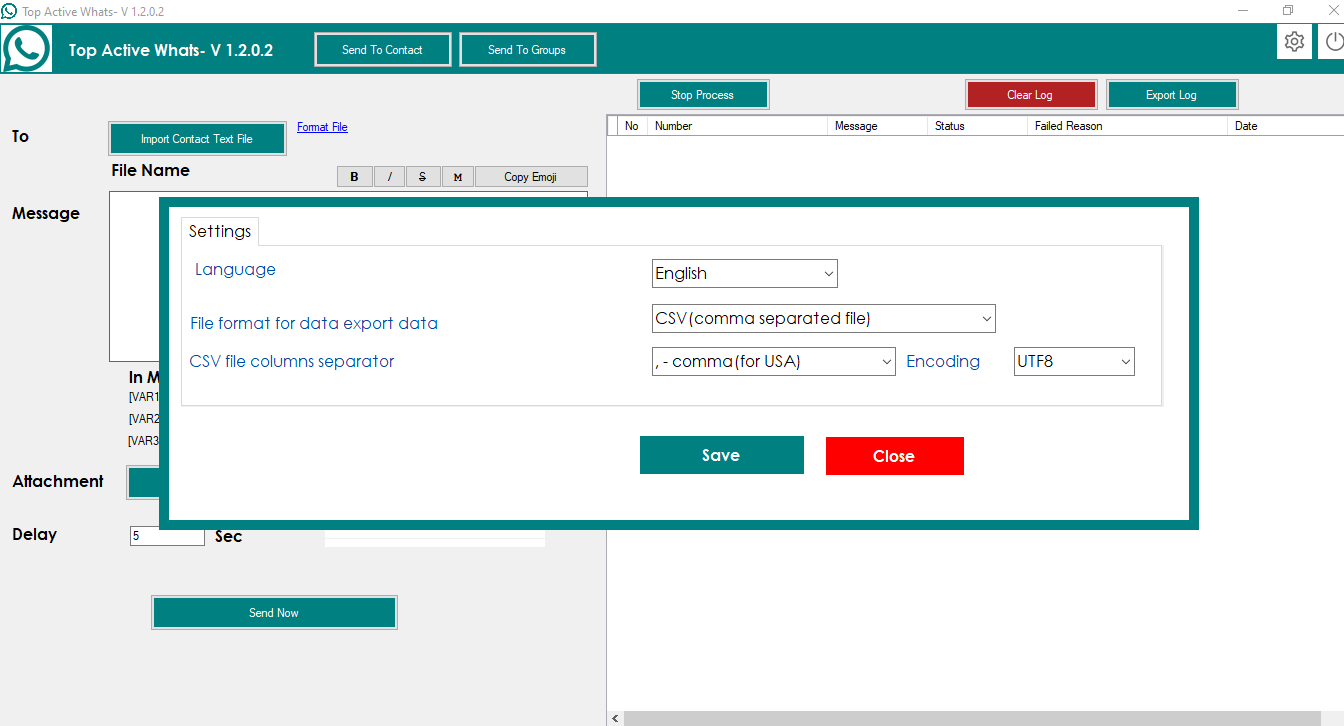Open the Encoding UTF8 dropdown
The height and width of the screenshot is (726, 1344).
[1074, 361]
